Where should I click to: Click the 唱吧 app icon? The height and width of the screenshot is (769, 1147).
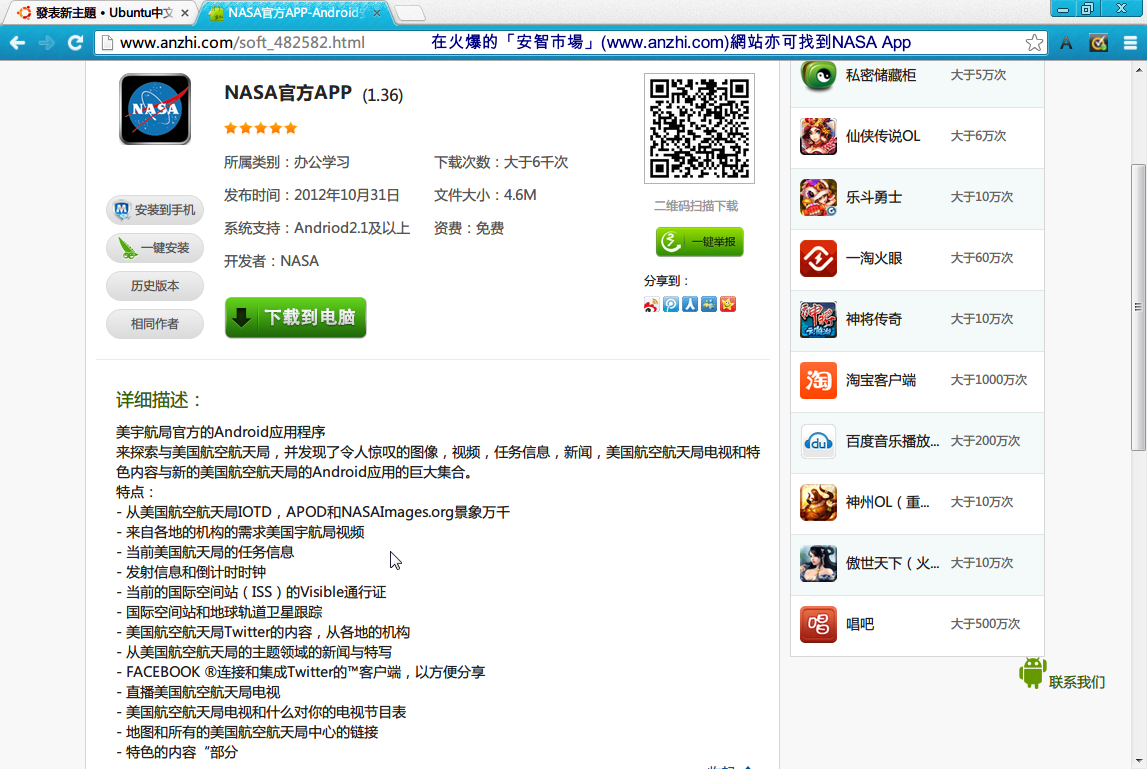pyautogui.click(x=818, y=624)
